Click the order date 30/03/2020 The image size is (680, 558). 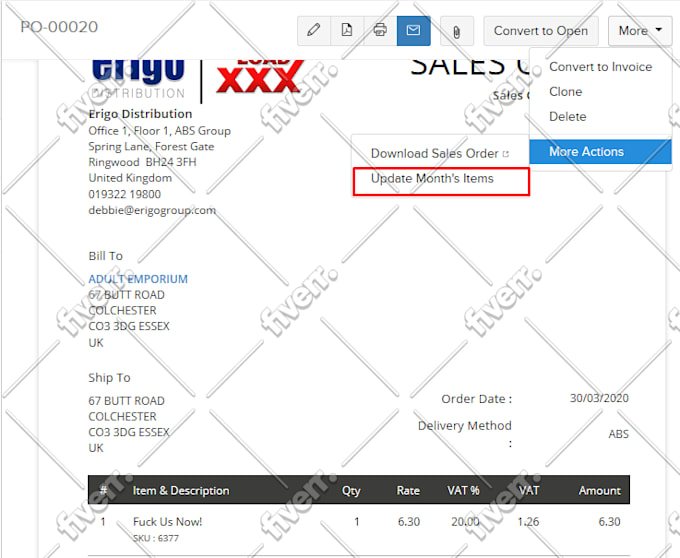click(599, 398)
